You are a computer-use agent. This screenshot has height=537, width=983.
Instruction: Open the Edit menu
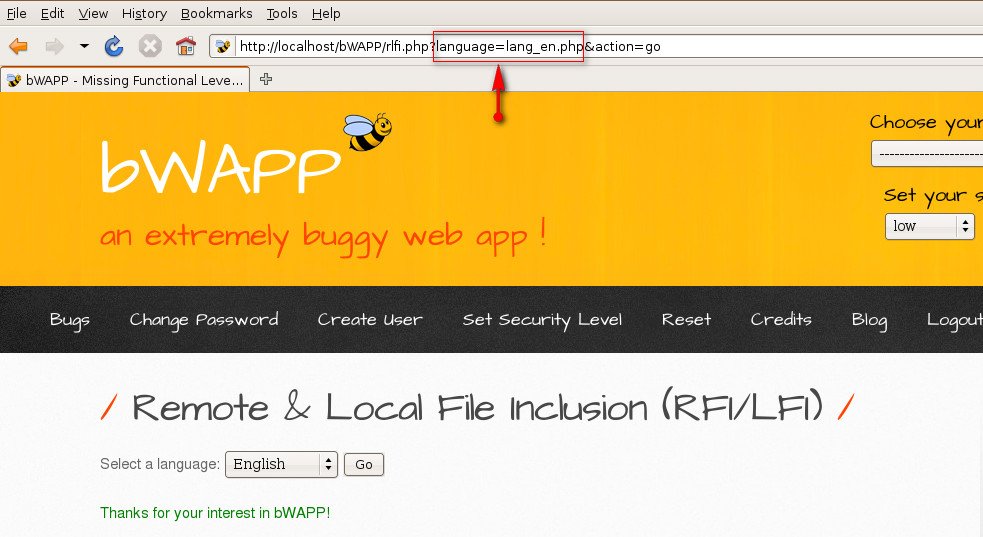[x=52, y=13]
